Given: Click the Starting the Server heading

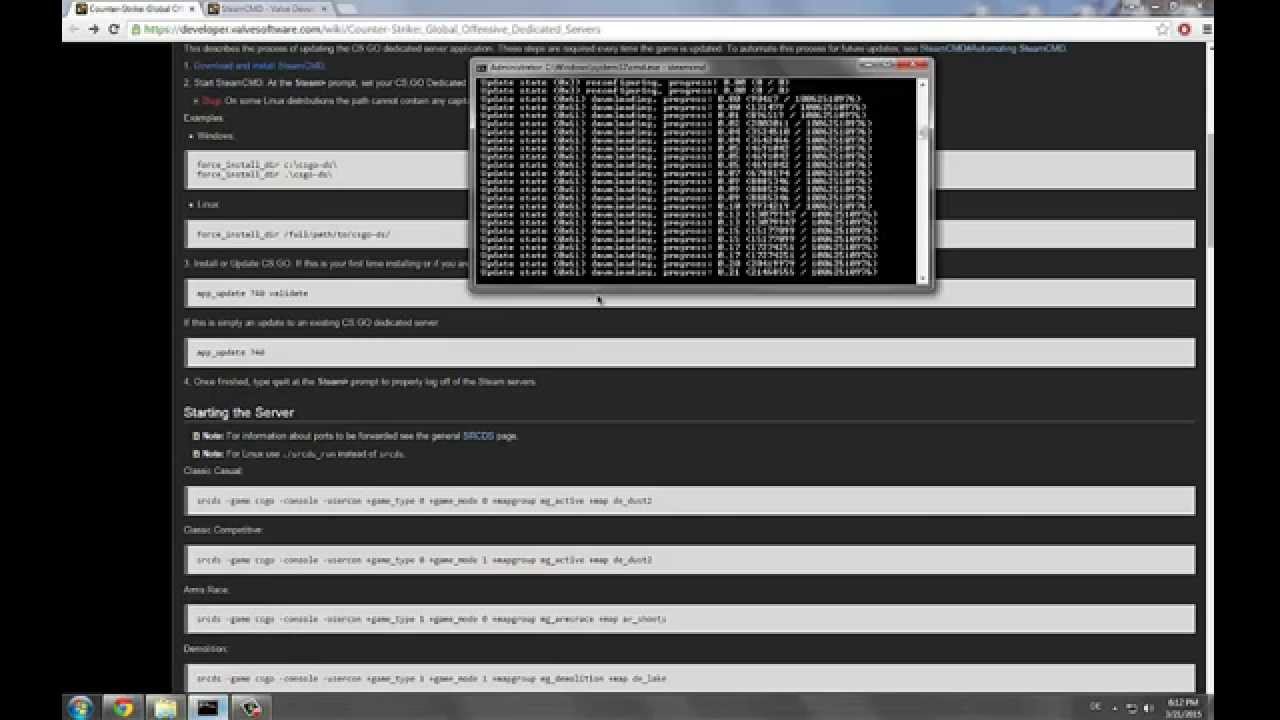Looking at the screenshot, I should click(x=238, y=412).
